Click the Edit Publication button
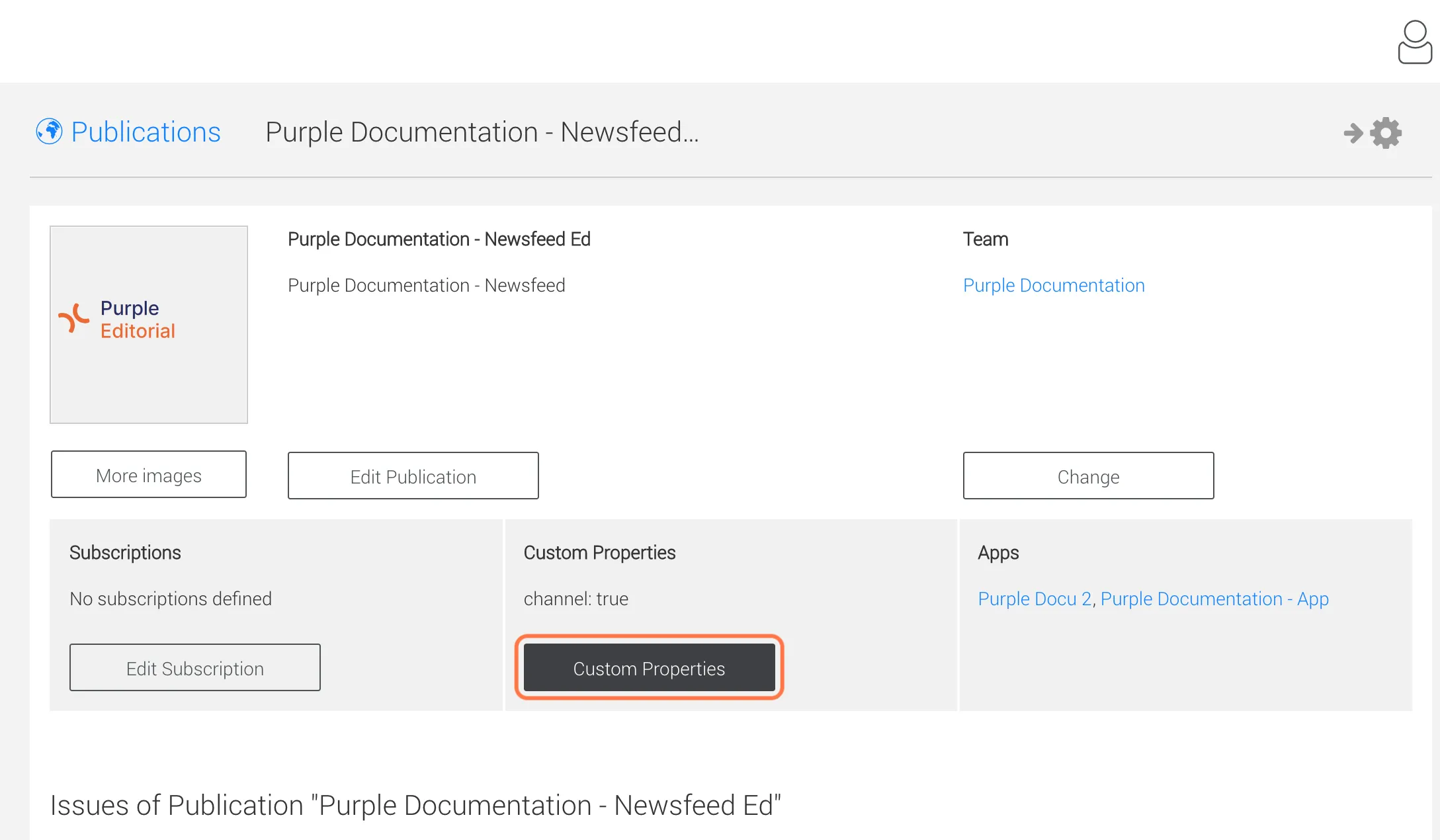 413,476
